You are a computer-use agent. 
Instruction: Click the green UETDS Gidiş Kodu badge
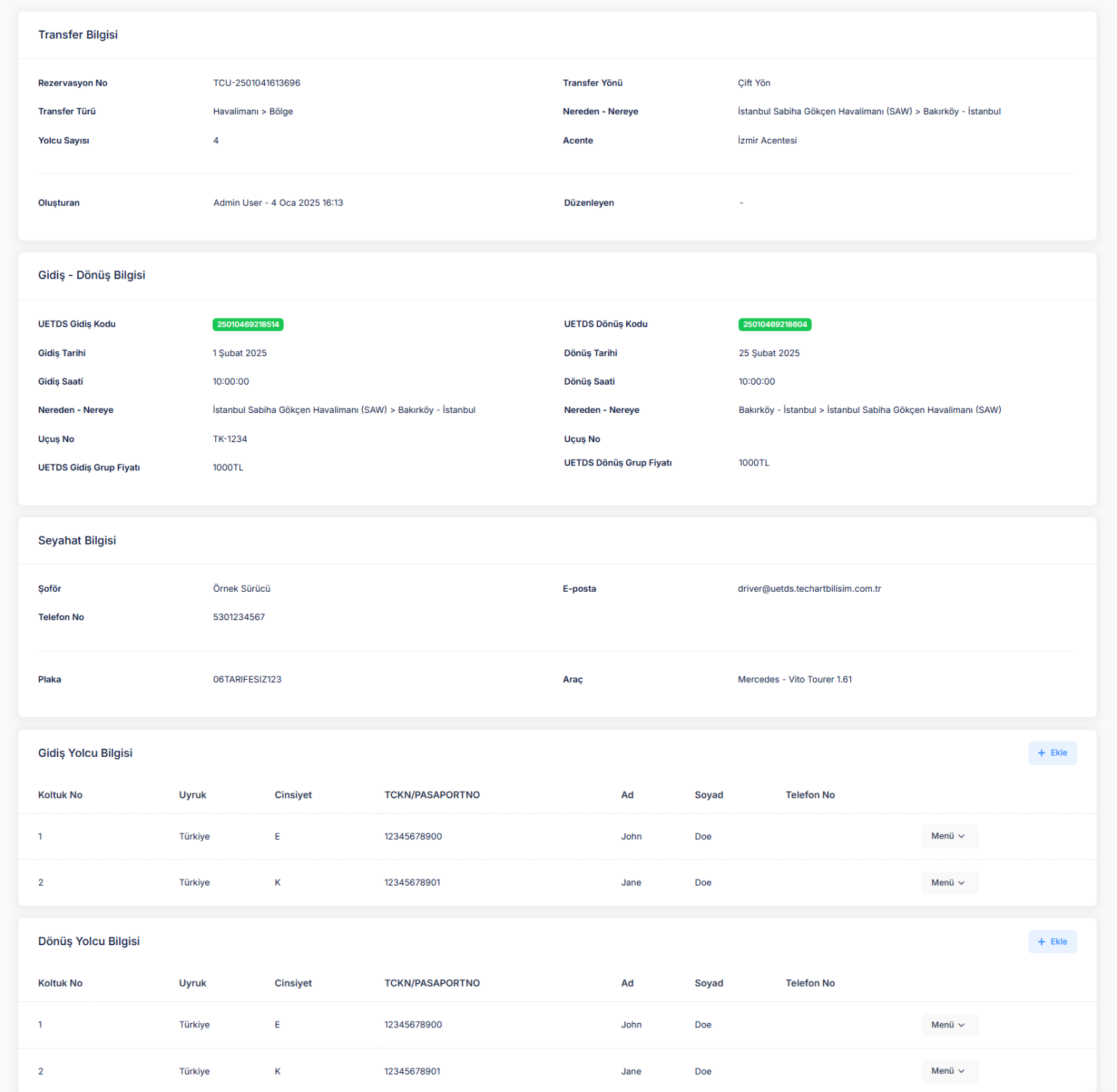[248, 324]
